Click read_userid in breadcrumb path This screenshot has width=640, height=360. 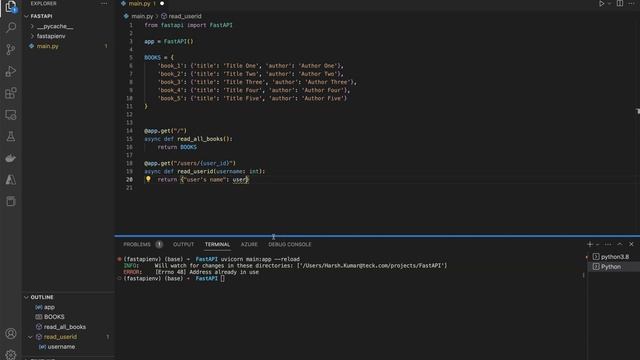(184, 16)
